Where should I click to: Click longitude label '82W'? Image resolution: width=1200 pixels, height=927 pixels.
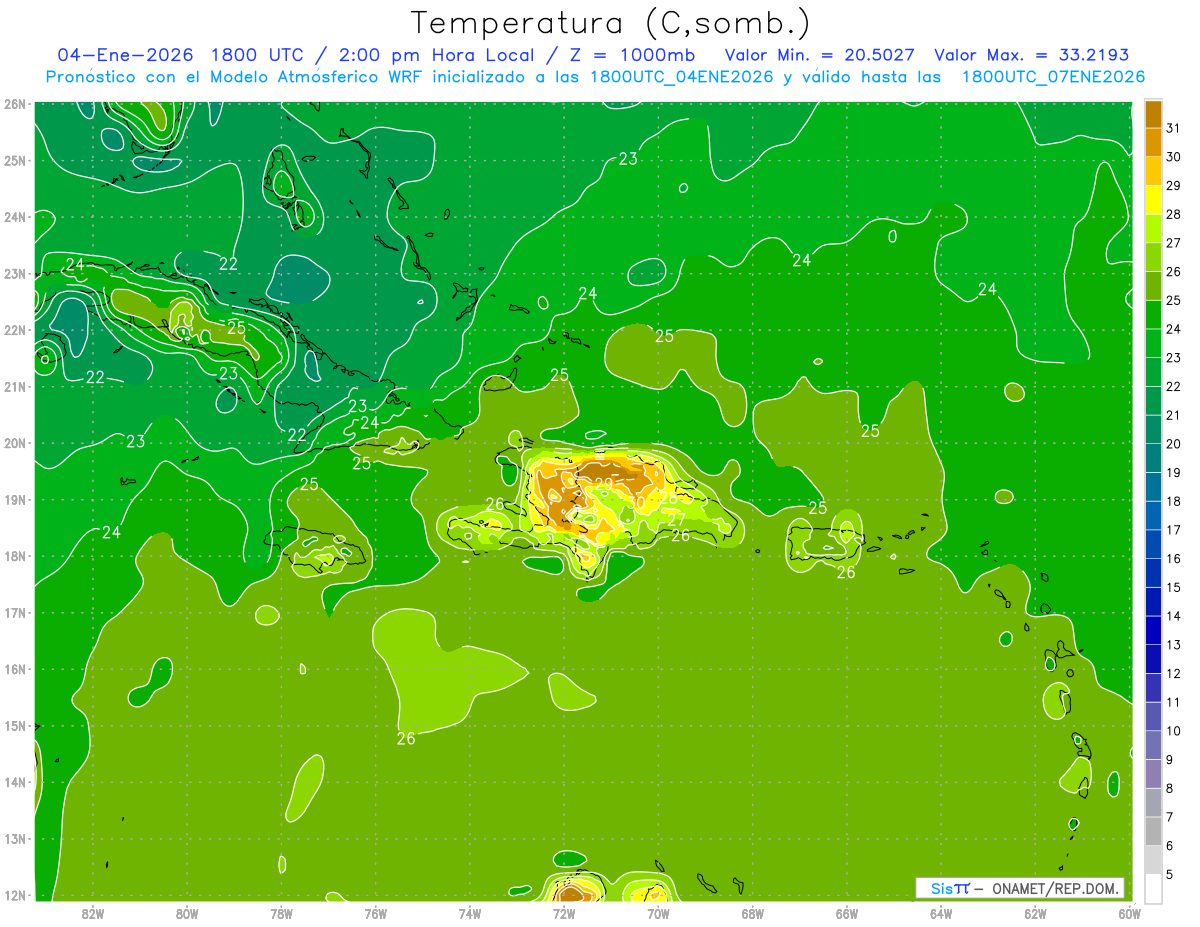93,913
